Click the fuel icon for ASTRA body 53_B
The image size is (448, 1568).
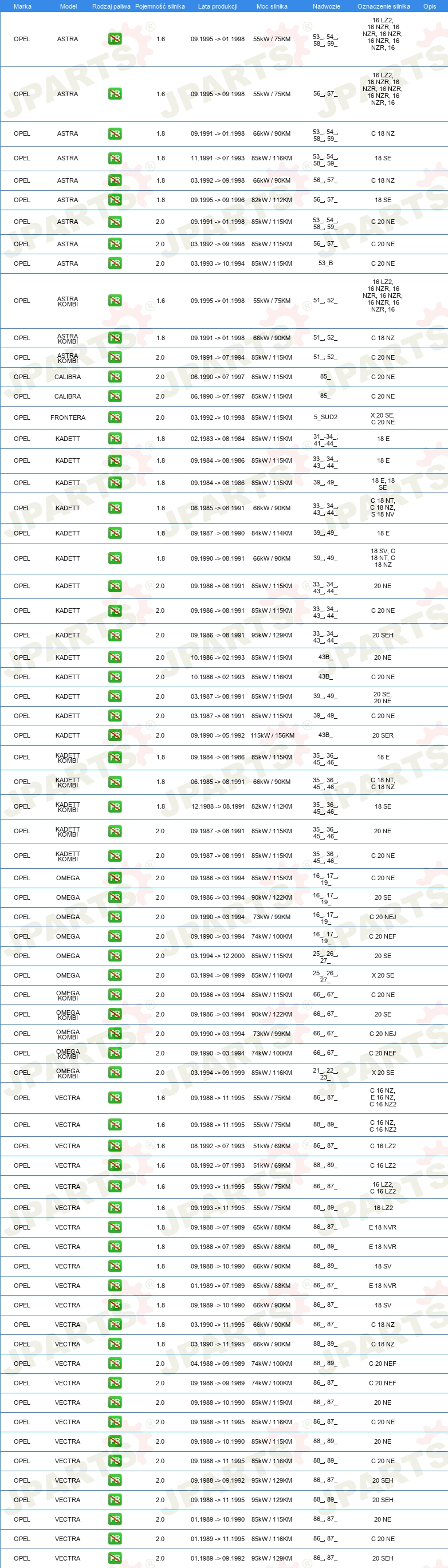coord(115,263)
